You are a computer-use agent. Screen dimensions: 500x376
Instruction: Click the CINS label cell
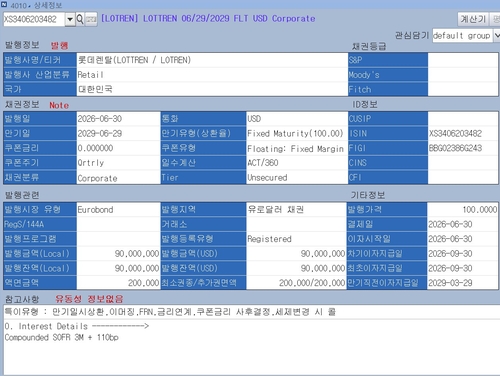388,163
